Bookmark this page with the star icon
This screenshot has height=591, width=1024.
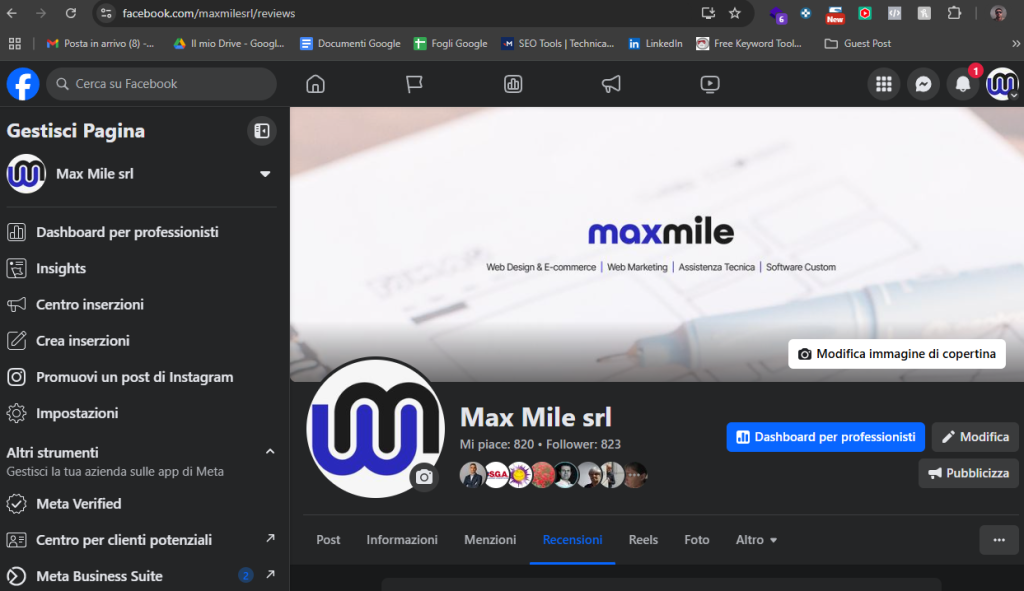click(x=735, y=13)
